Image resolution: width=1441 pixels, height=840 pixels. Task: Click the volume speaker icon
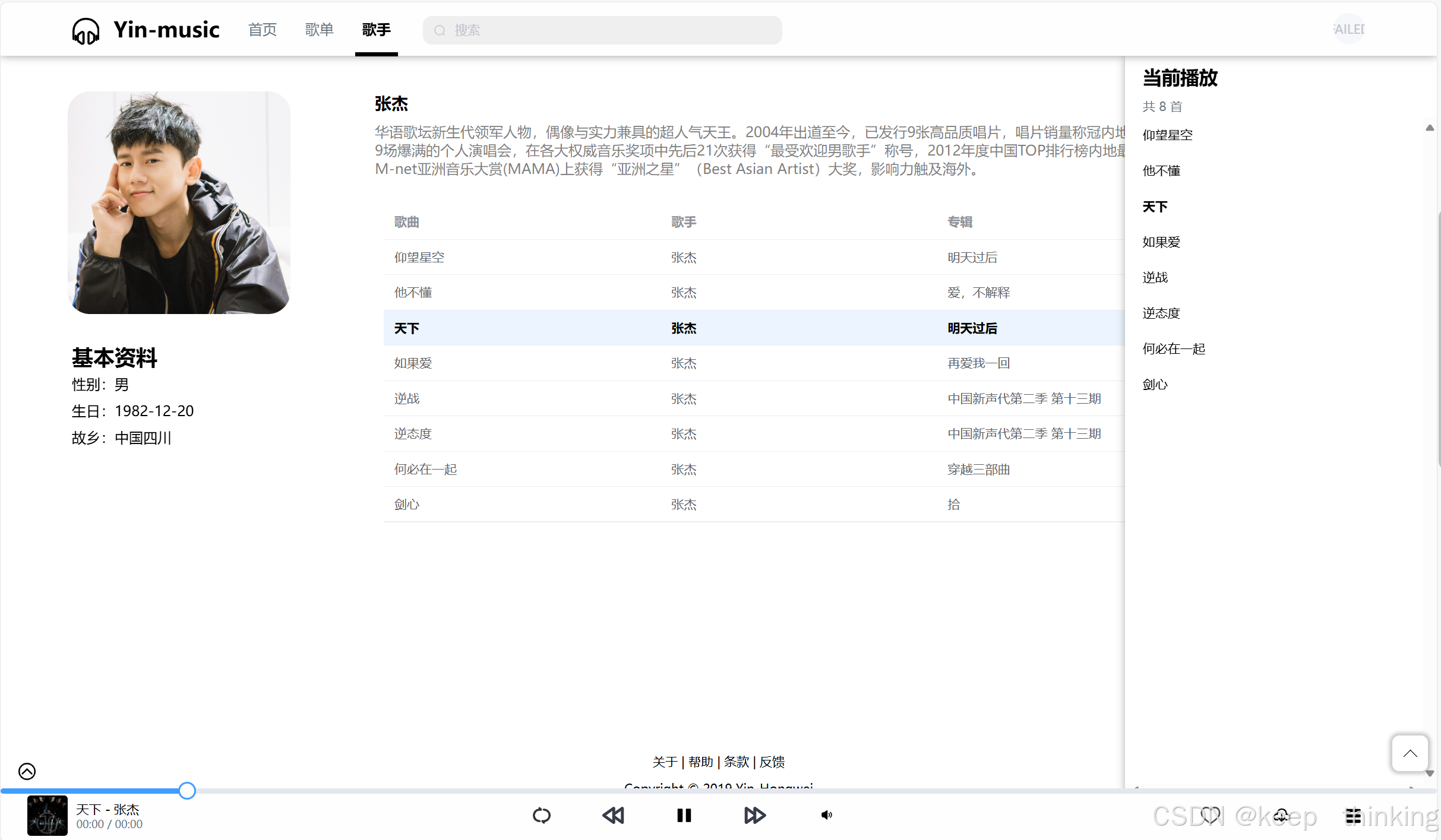(826, 815)
